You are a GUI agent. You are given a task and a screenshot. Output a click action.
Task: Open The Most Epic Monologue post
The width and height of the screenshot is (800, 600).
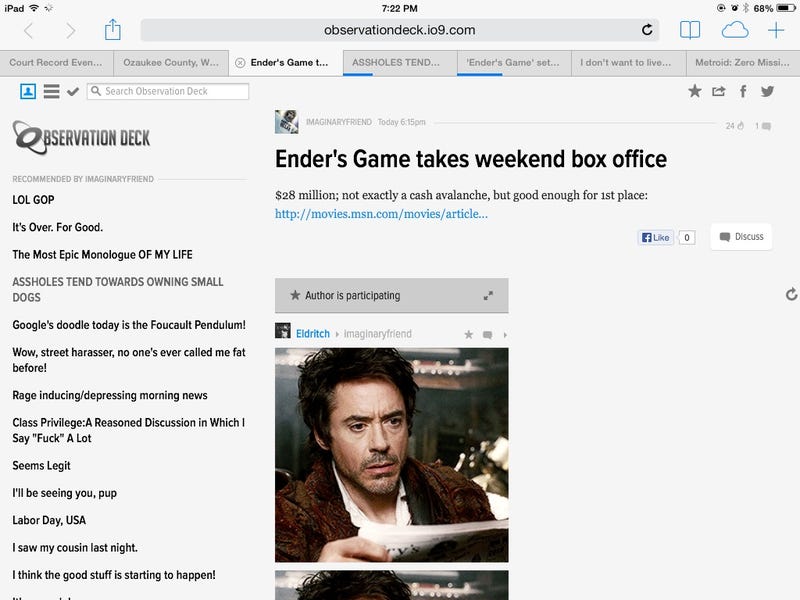click(103, 255)
